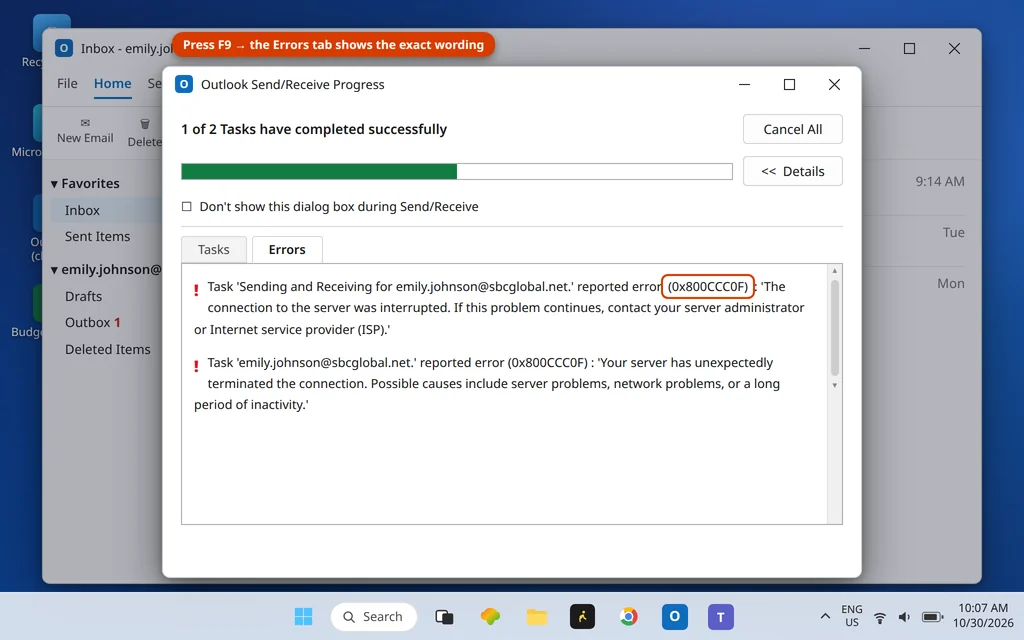Image resolution: width=1024 pixels, height=640 pixels.
Task: Open Inbox under Favorites
Action: (x=82, y=210)
